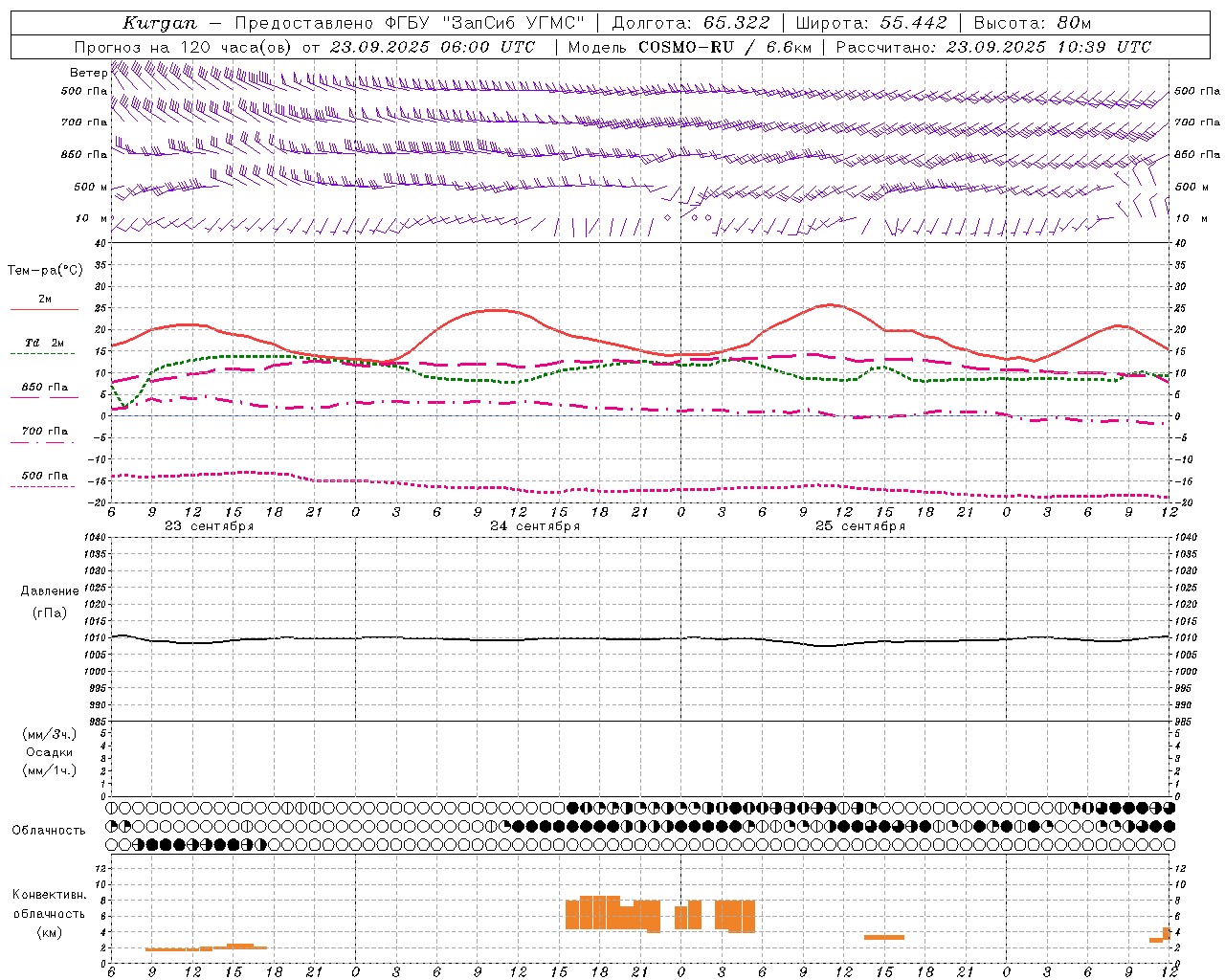Click 'Рассчитано: 23.09.2025 10:39 UTC' text
The image size is (1225, 980).
click(993, 47)
